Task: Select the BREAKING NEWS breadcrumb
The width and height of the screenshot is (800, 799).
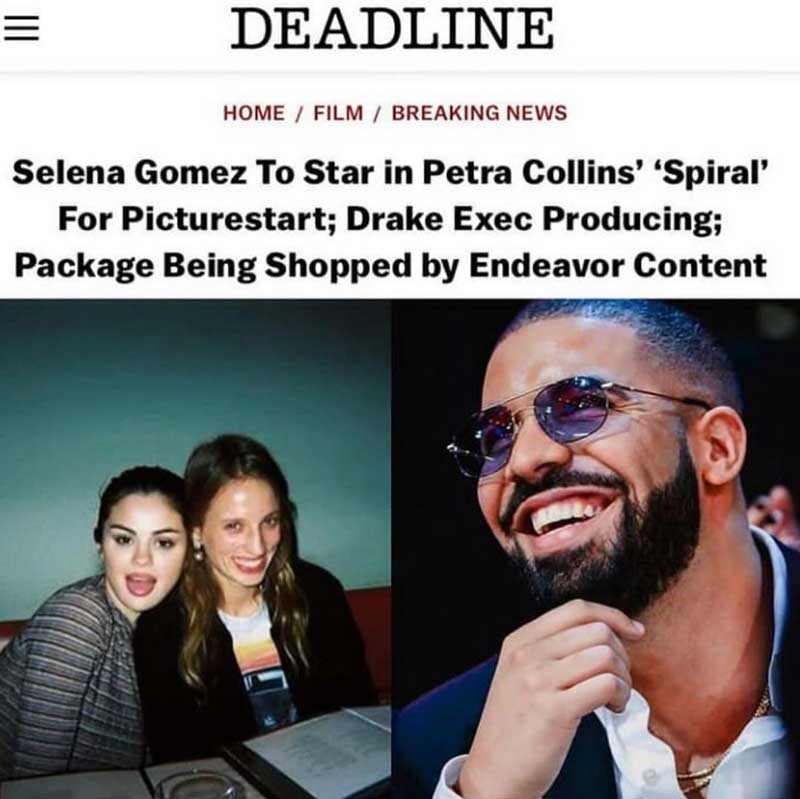Action: coord(479,113)
